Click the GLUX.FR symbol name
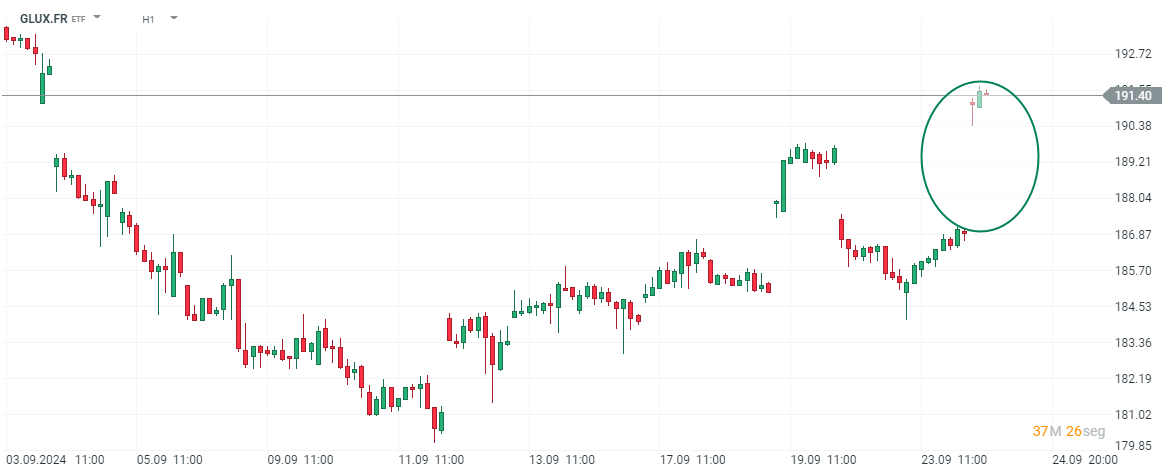 (x=44, y=19)
